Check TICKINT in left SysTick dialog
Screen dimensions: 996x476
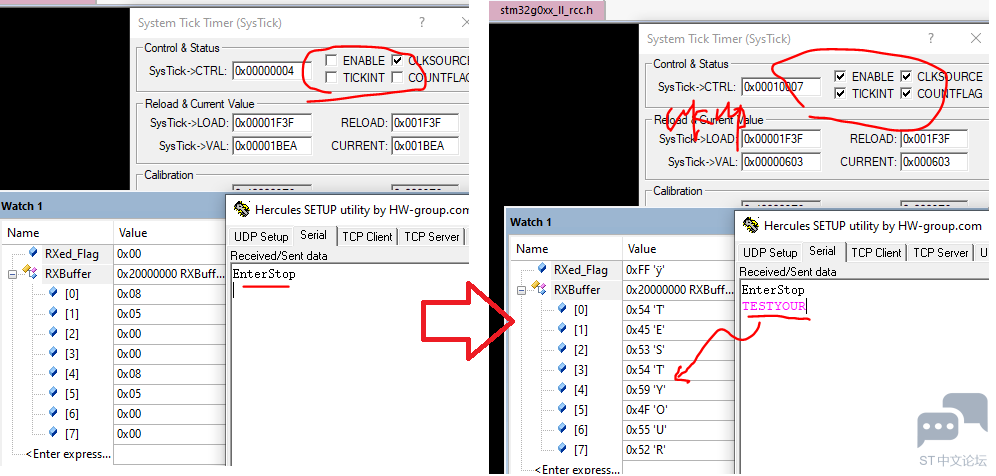(x=331, y=78)
